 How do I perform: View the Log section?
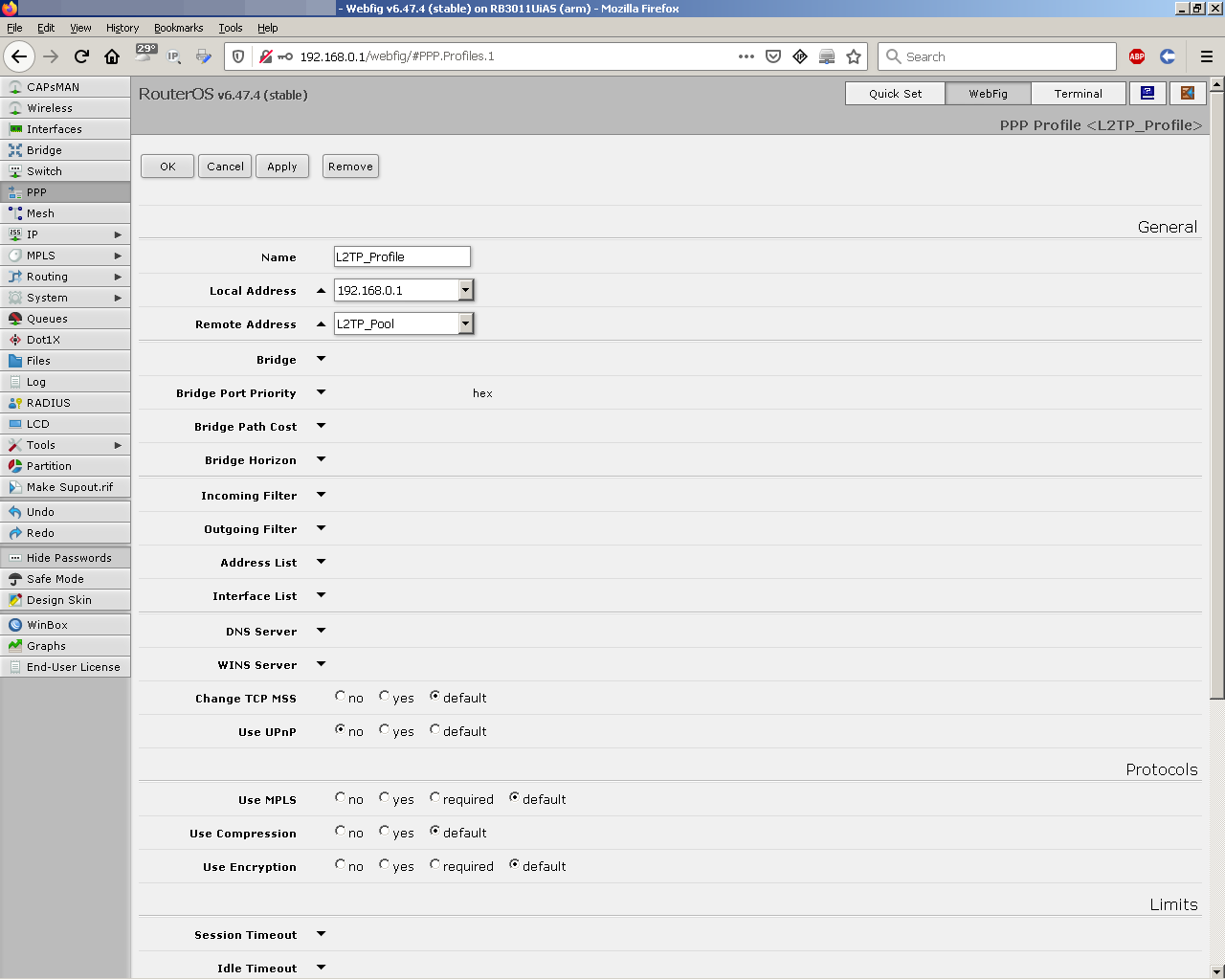click(65, 382)
